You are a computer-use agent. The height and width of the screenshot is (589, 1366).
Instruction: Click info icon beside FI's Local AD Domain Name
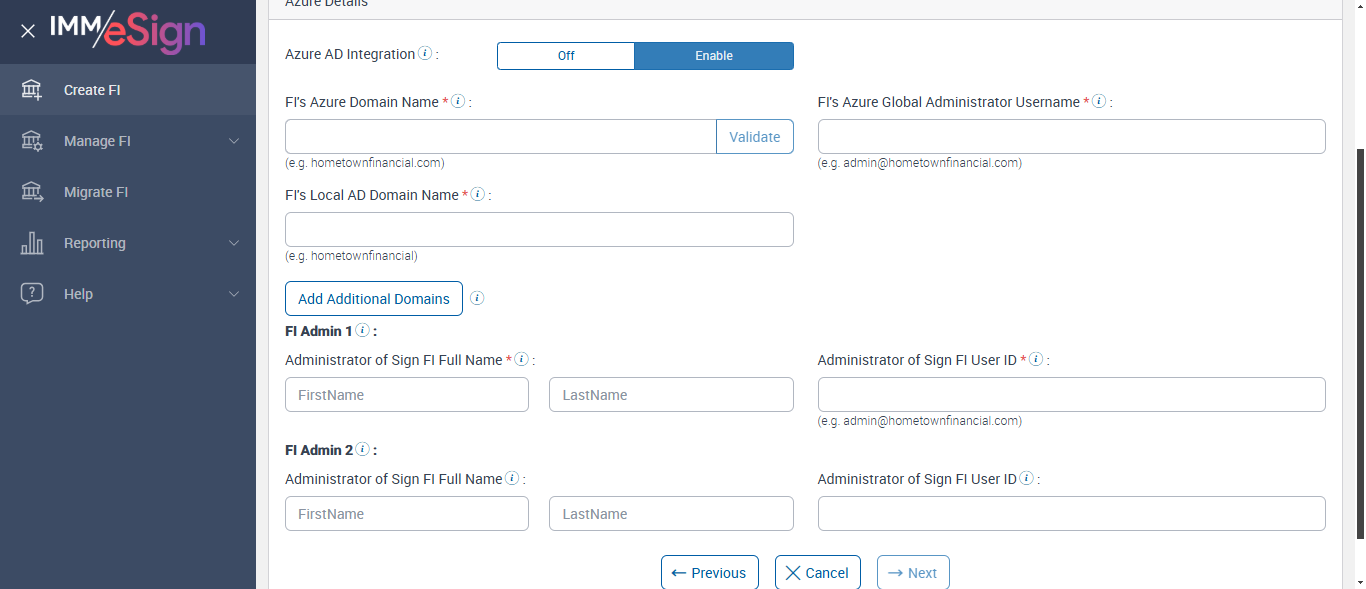click(x=478, y=195)
